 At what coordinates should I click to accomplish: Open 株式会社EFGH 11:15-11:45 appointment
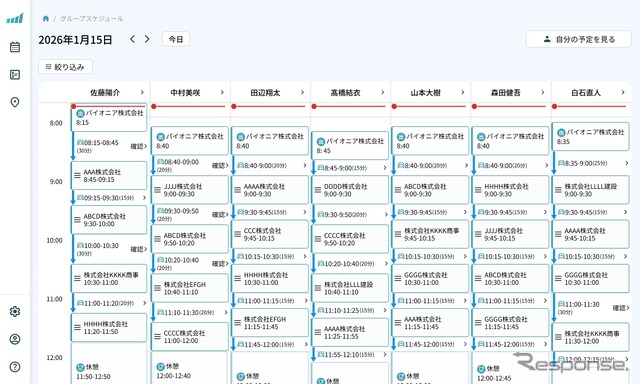click(x=270, y=323)
